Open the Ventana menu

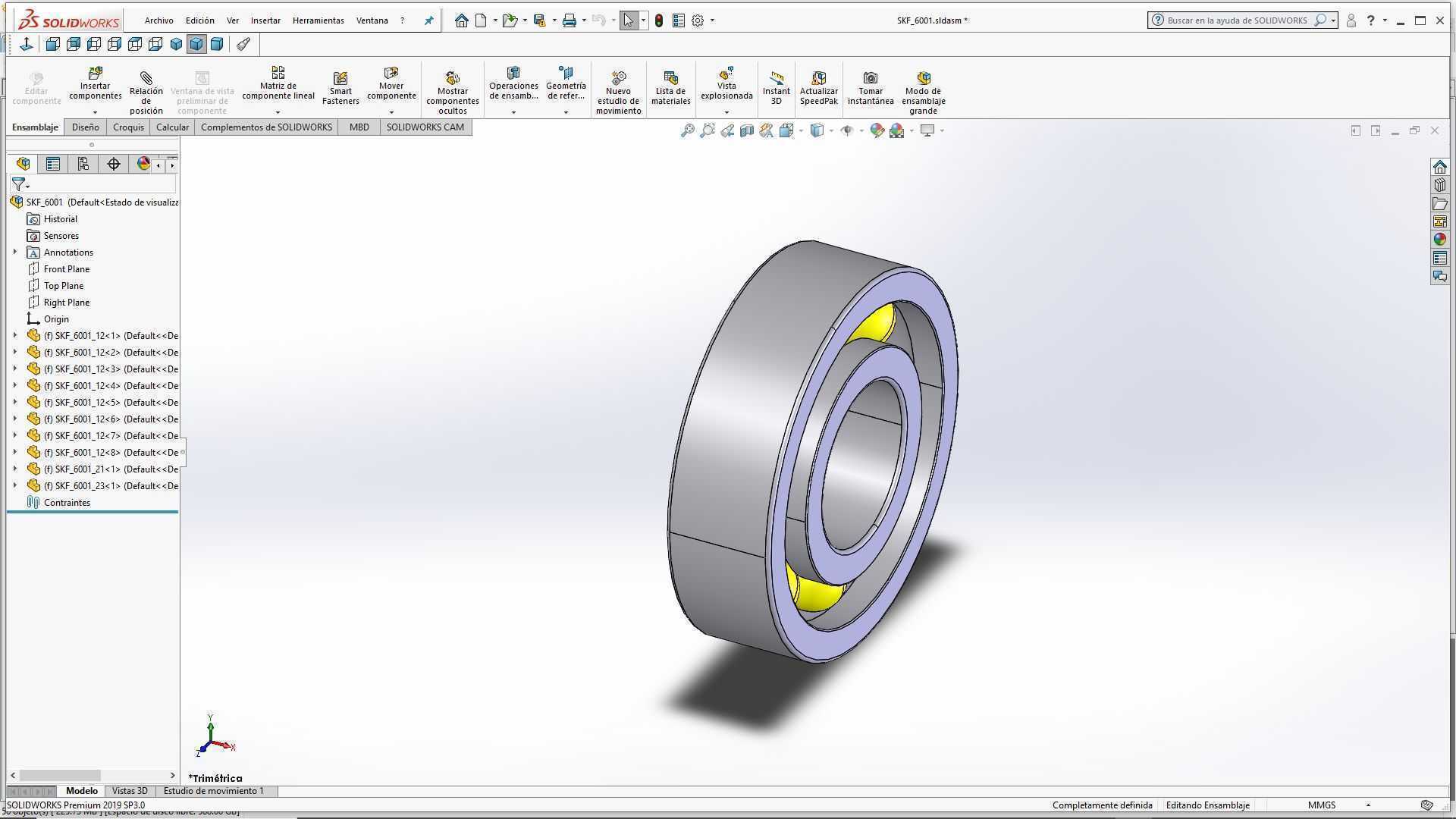[372, 20]
